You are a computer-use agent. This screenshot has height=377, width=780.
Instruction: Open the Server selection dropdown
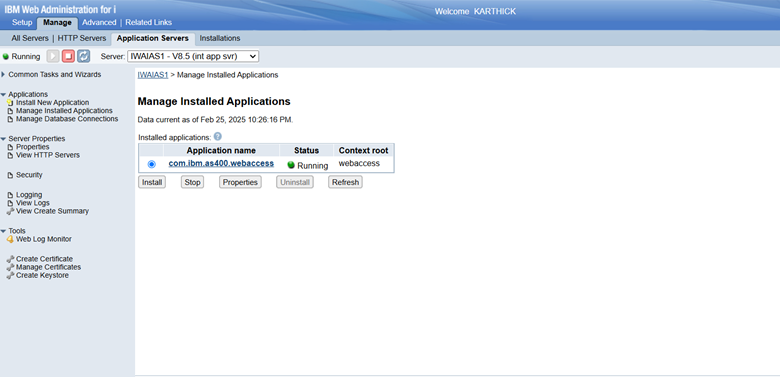193,56
